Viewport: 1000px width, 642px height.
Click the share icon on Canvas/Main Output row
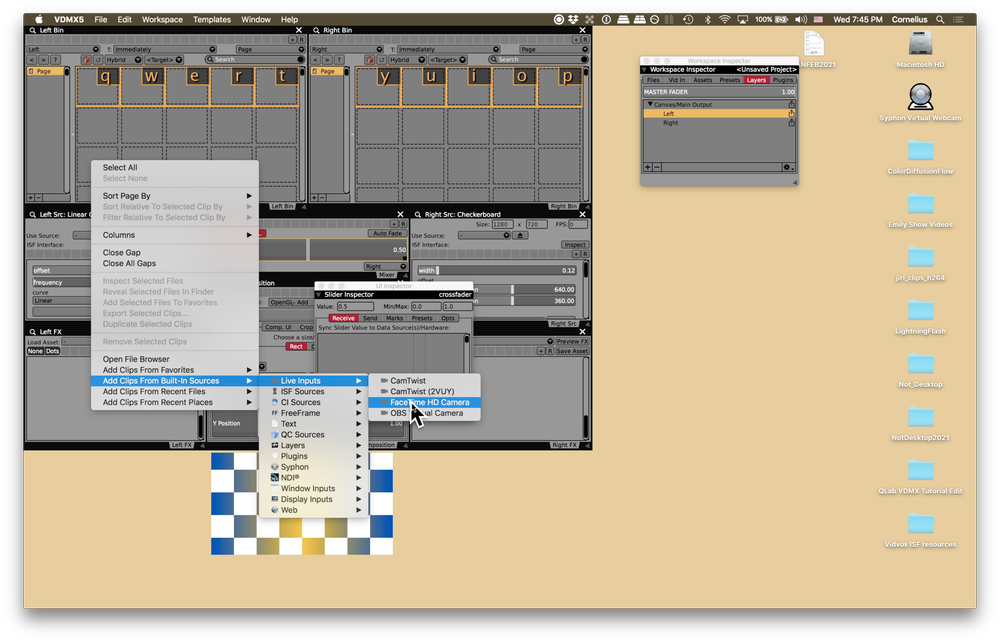tap(791, 104)
